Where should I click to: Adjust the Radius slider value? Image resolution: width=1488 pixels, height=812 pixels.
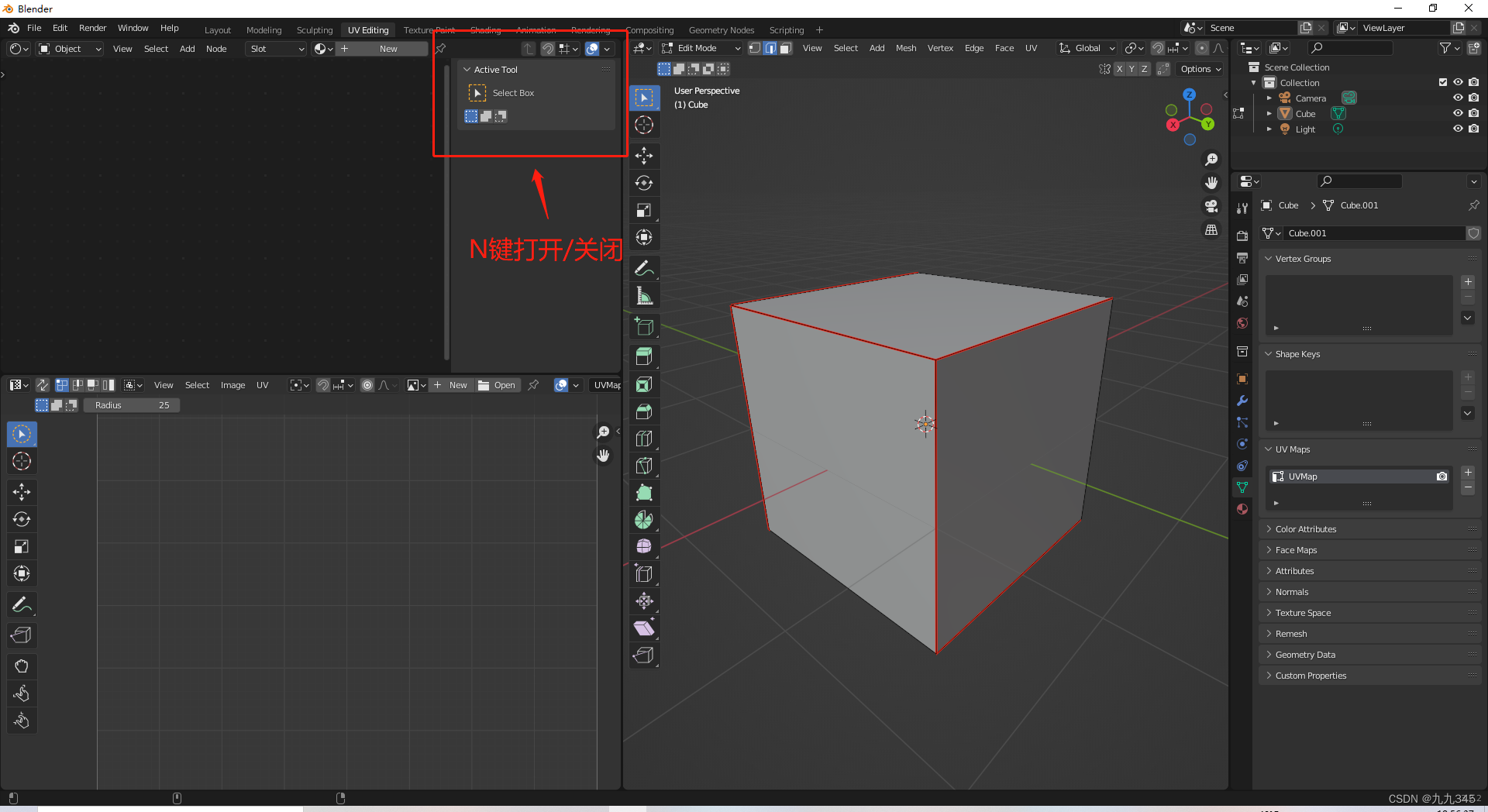coord(132,405)
